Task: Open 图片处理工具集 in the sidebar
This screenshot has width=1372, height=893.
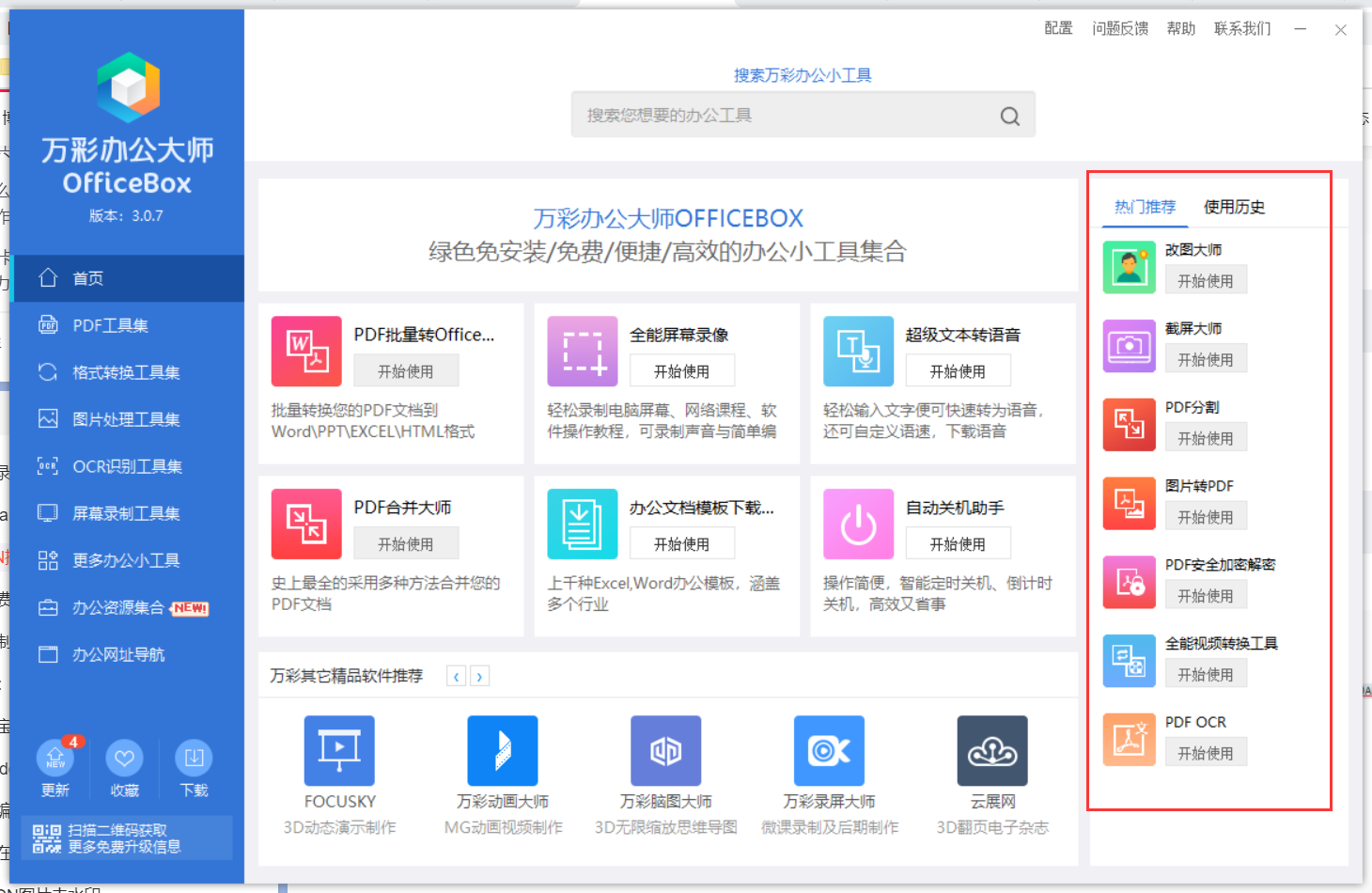Action: tap(127, 419)
